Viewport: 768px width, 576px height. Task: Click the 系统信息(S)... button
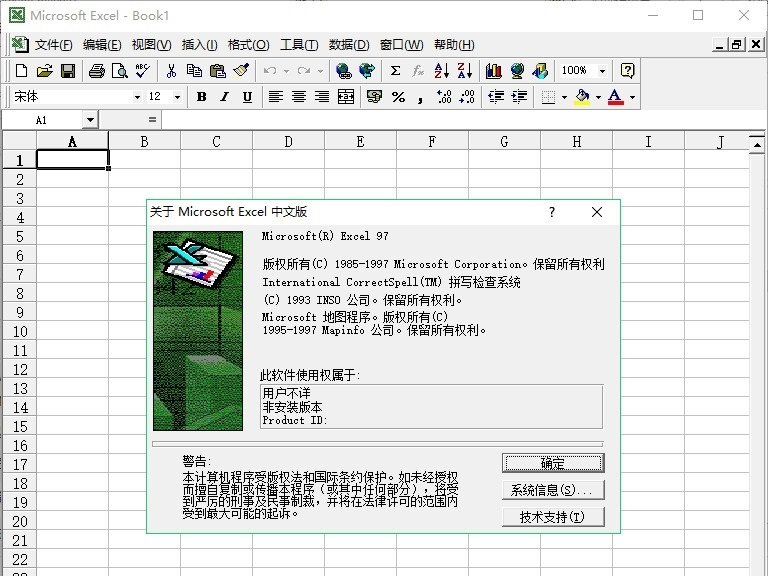point(553,490)
